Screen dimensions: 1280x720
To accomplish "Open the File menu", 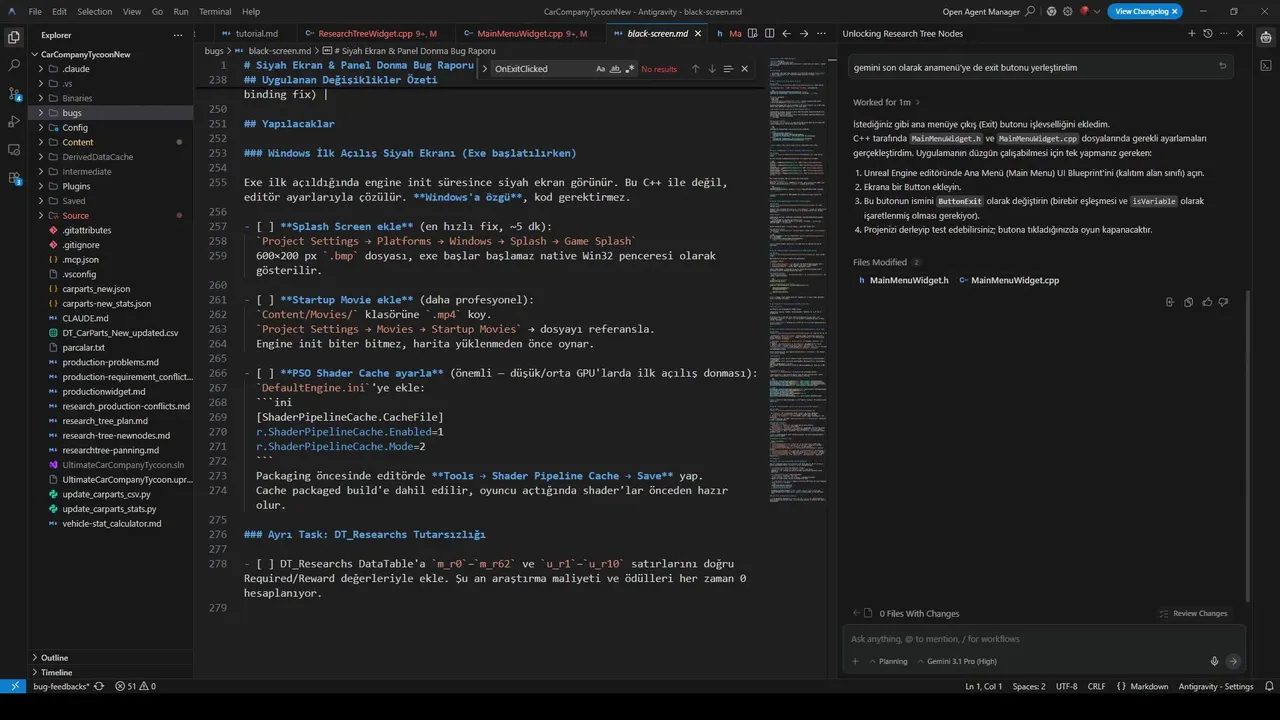I will coord(35,12).
